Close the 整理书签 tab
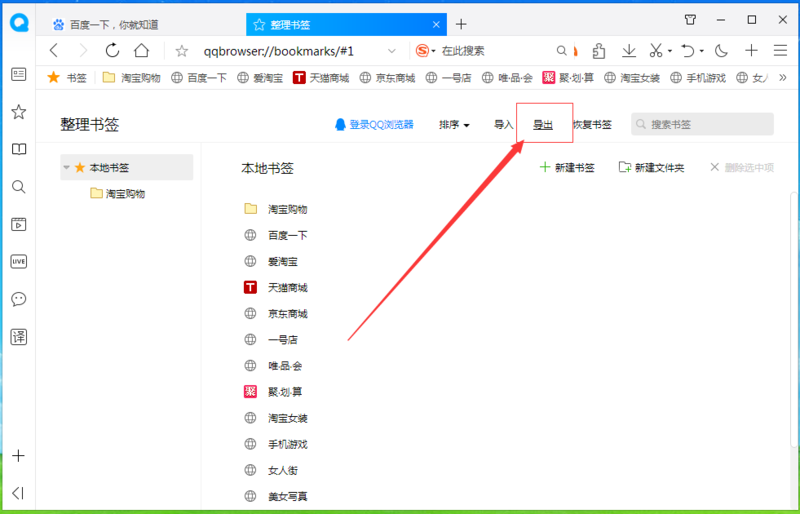The height and width of the screenshot is (514, 800). click(436, 25)
